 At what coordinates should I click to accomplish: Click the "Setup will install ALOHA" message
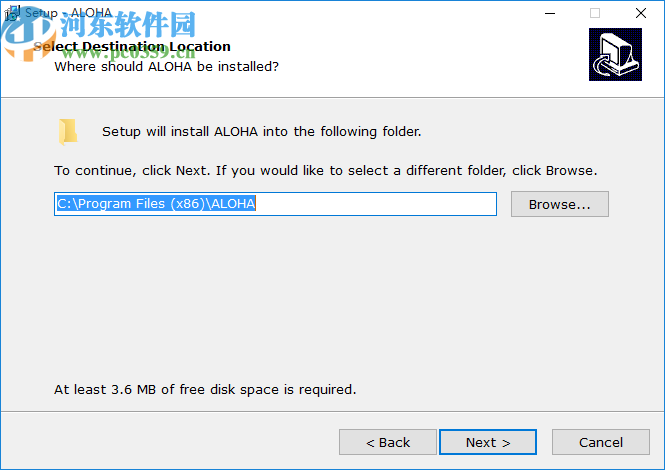click(262, 131)
